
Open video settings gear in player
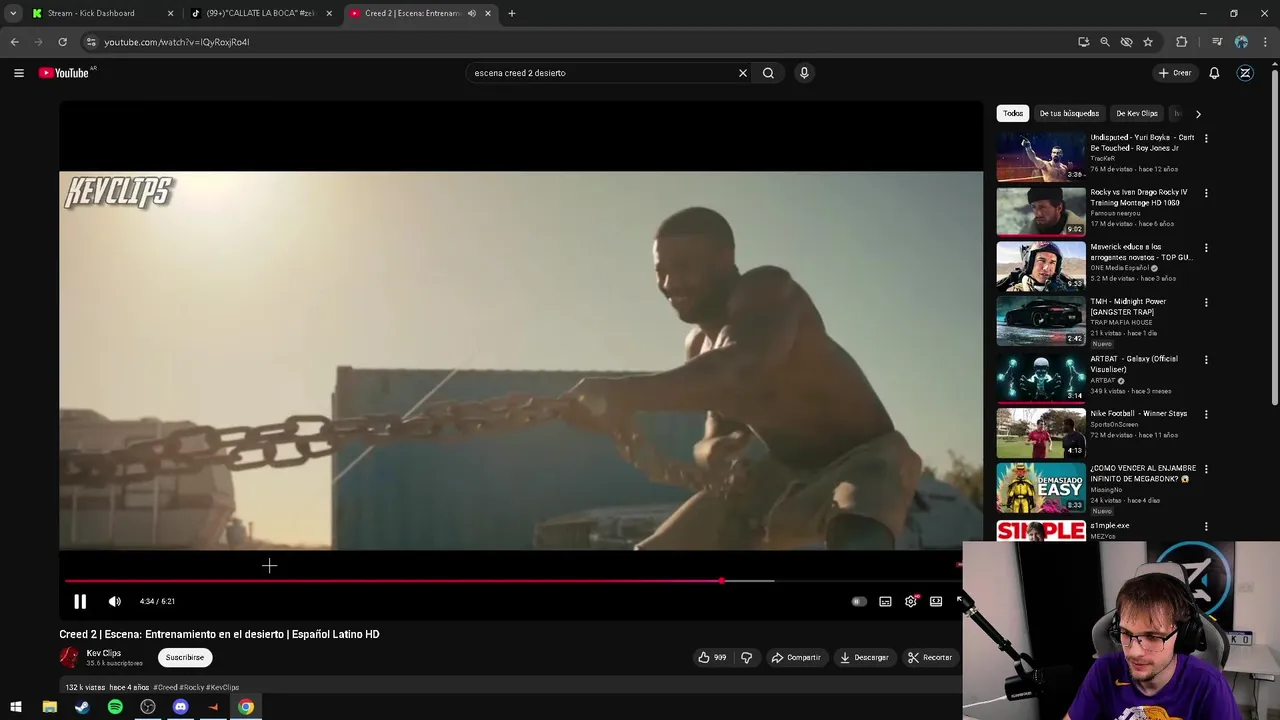911,601
